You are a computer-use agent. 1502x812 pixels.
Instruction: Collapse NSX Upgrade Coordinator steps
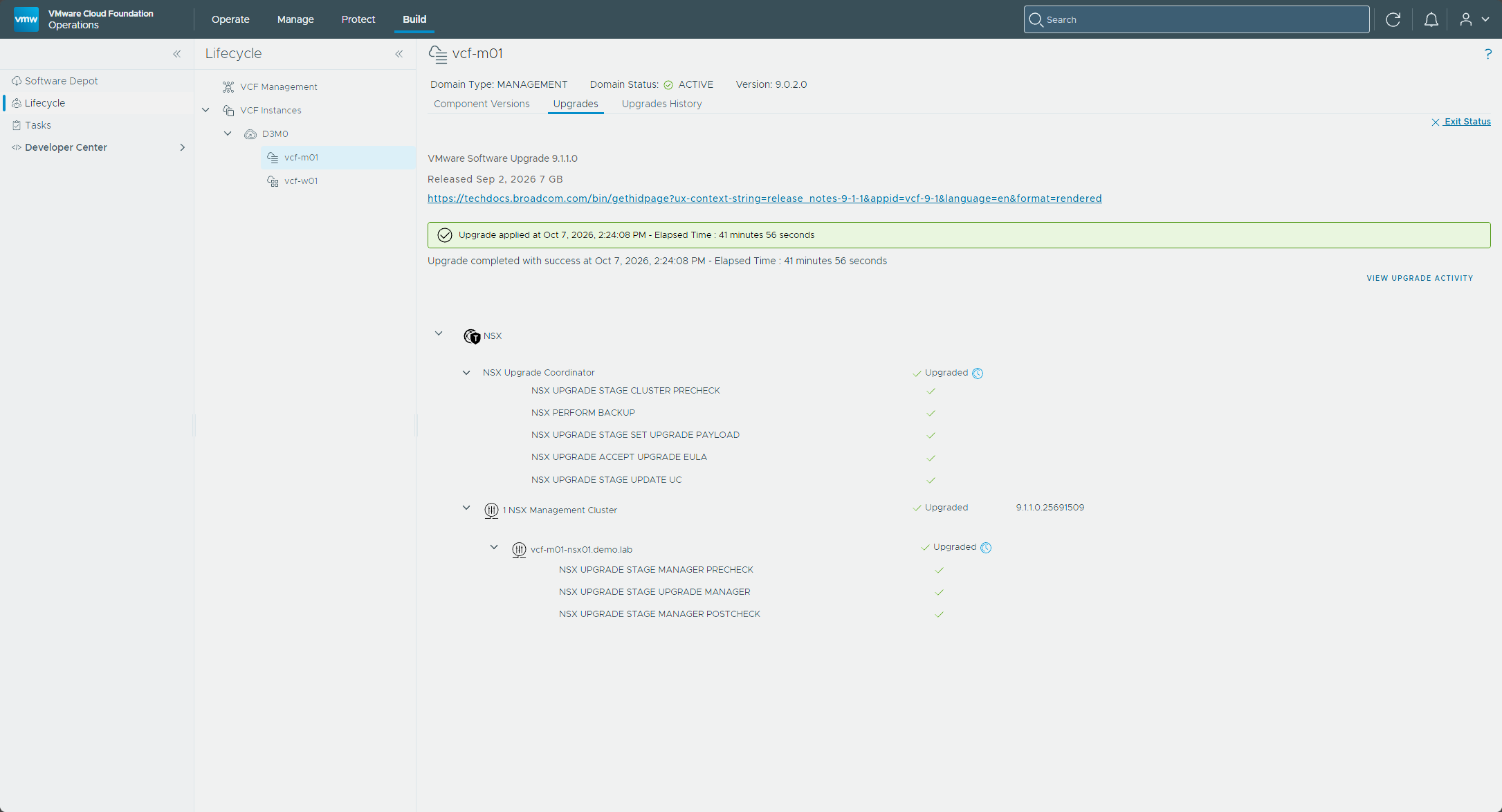tap(466, 373)
